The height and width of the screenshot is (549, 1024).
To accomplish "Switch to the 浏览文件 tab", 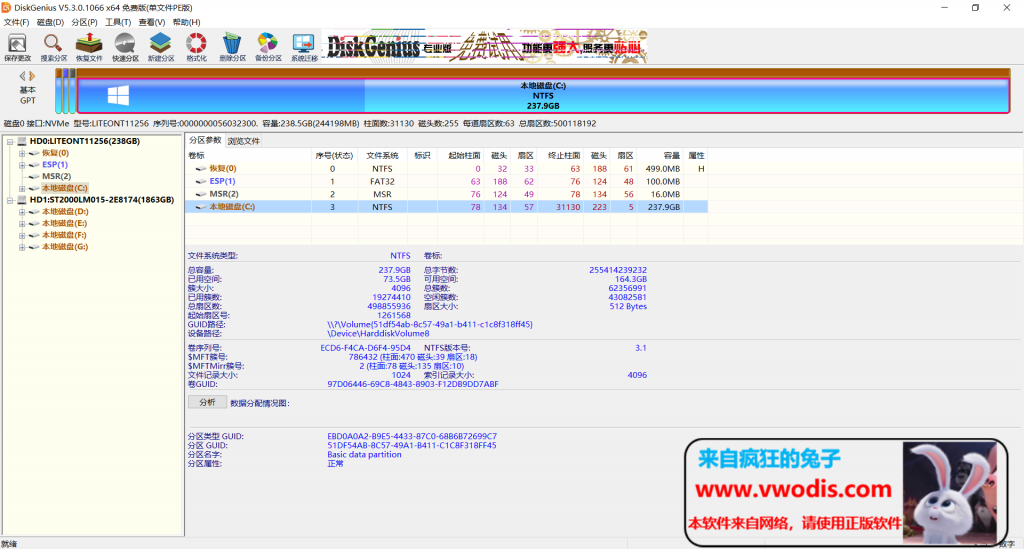I will [x=244, y=141].
